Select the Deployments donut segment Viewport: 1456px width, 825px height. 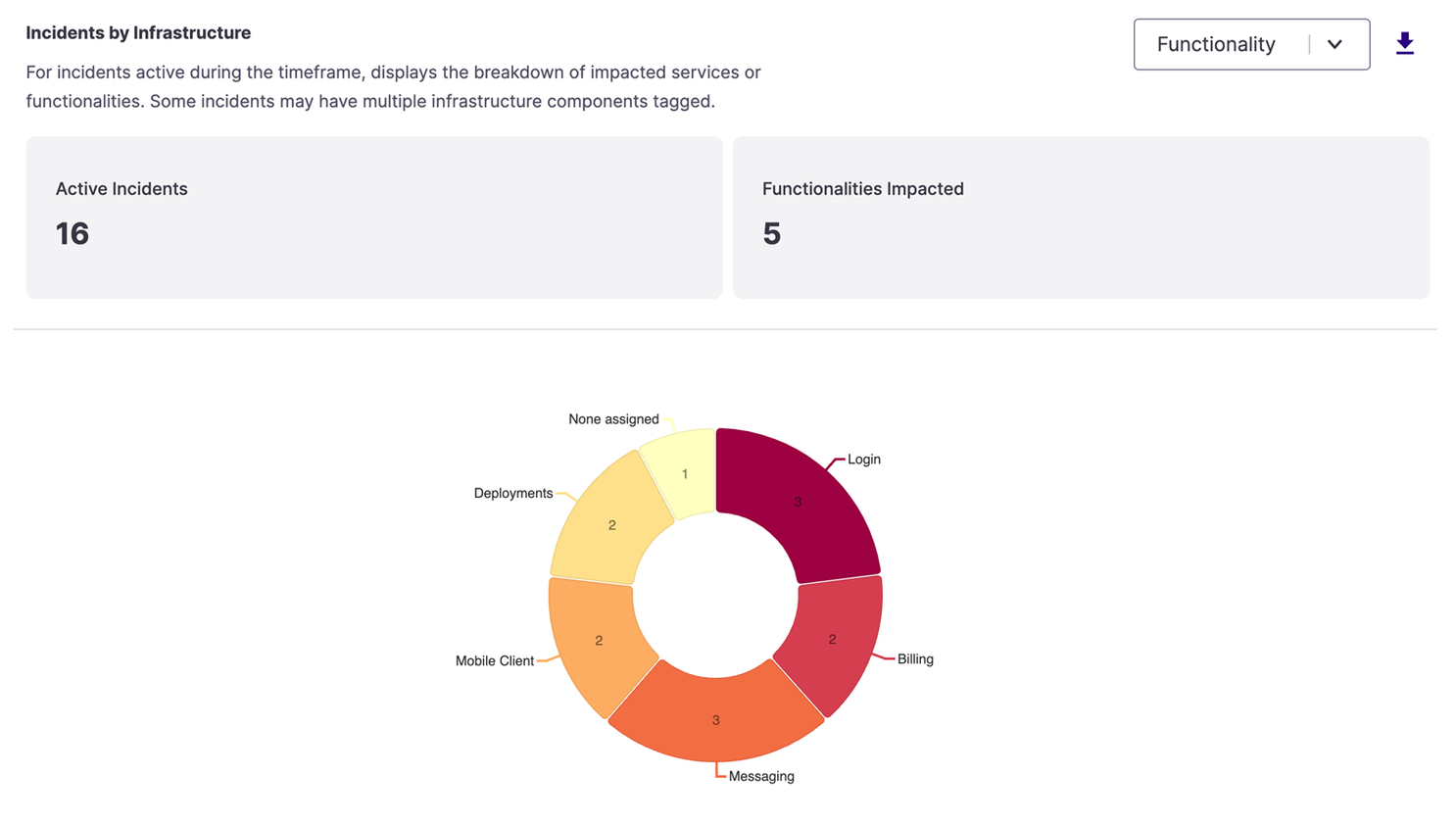(x=609, y=524)
